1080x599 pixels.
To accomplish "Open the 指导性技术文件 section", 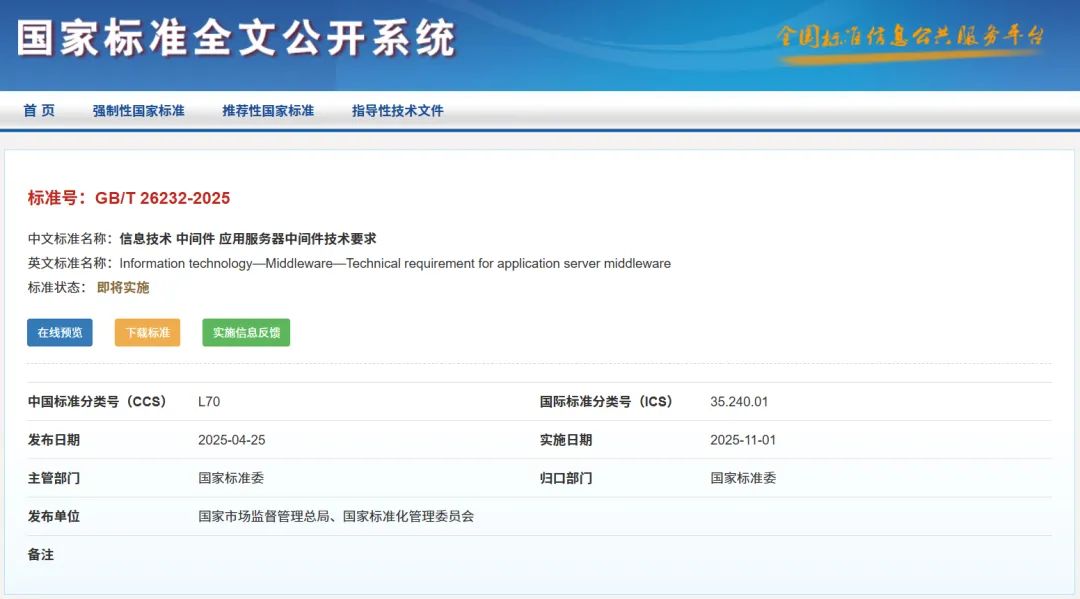I will (x=395, y=110).
